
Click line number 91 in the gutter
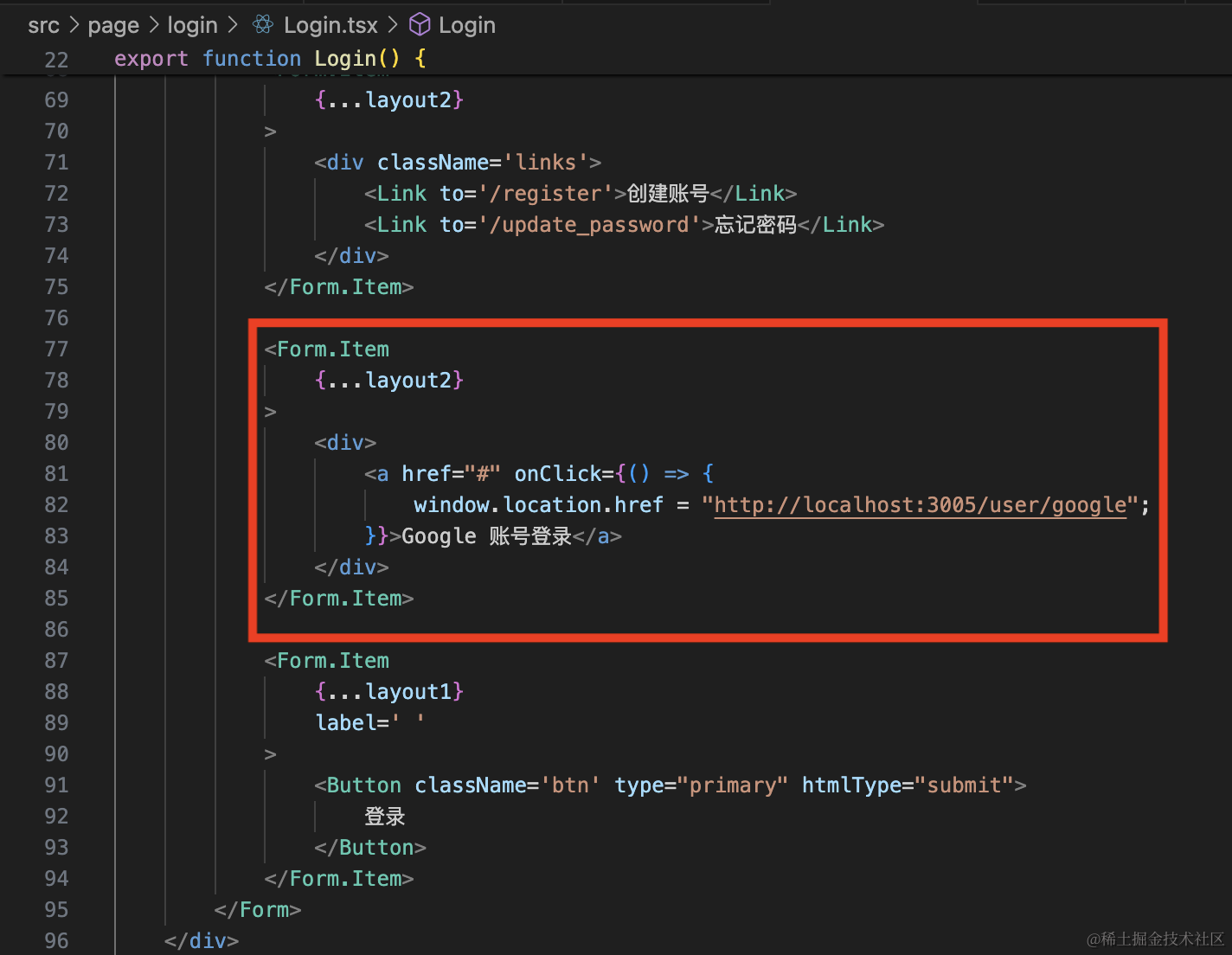click(56, 785)
